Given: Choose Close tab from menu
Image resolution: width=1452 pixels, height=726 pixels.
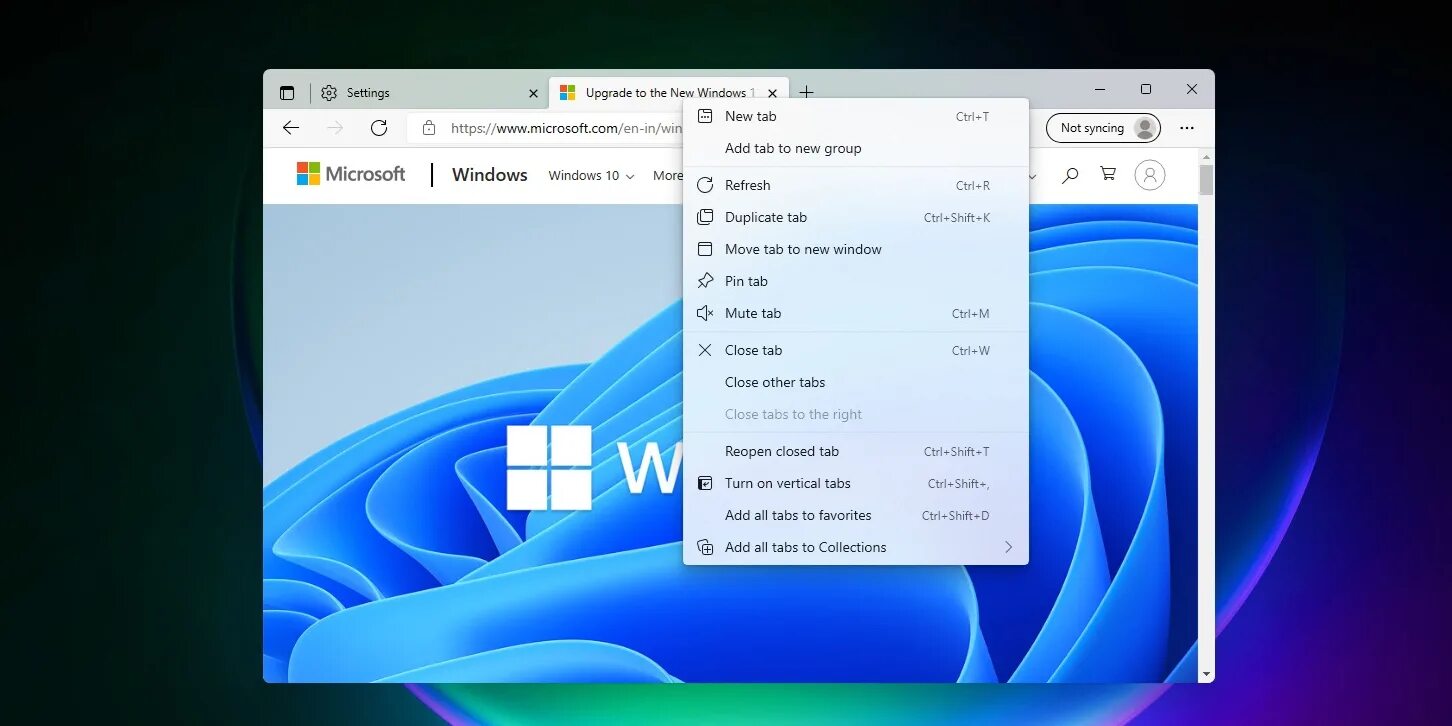Looking at the screenshot, I should [x=856, y=351].
